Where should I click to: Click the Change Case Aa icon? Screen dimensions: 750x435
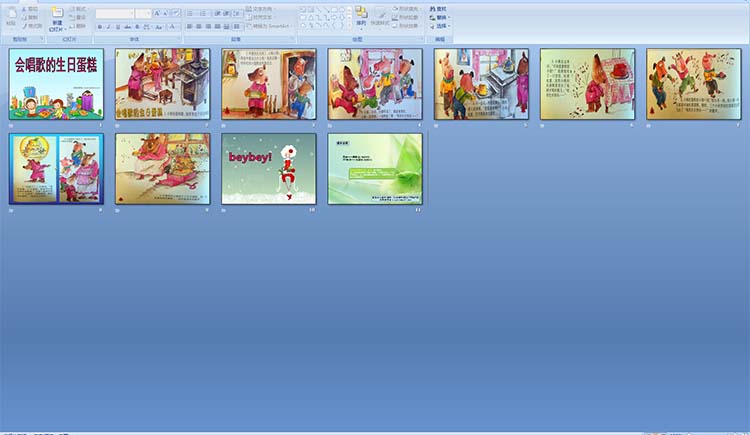(x=159, y=27)
